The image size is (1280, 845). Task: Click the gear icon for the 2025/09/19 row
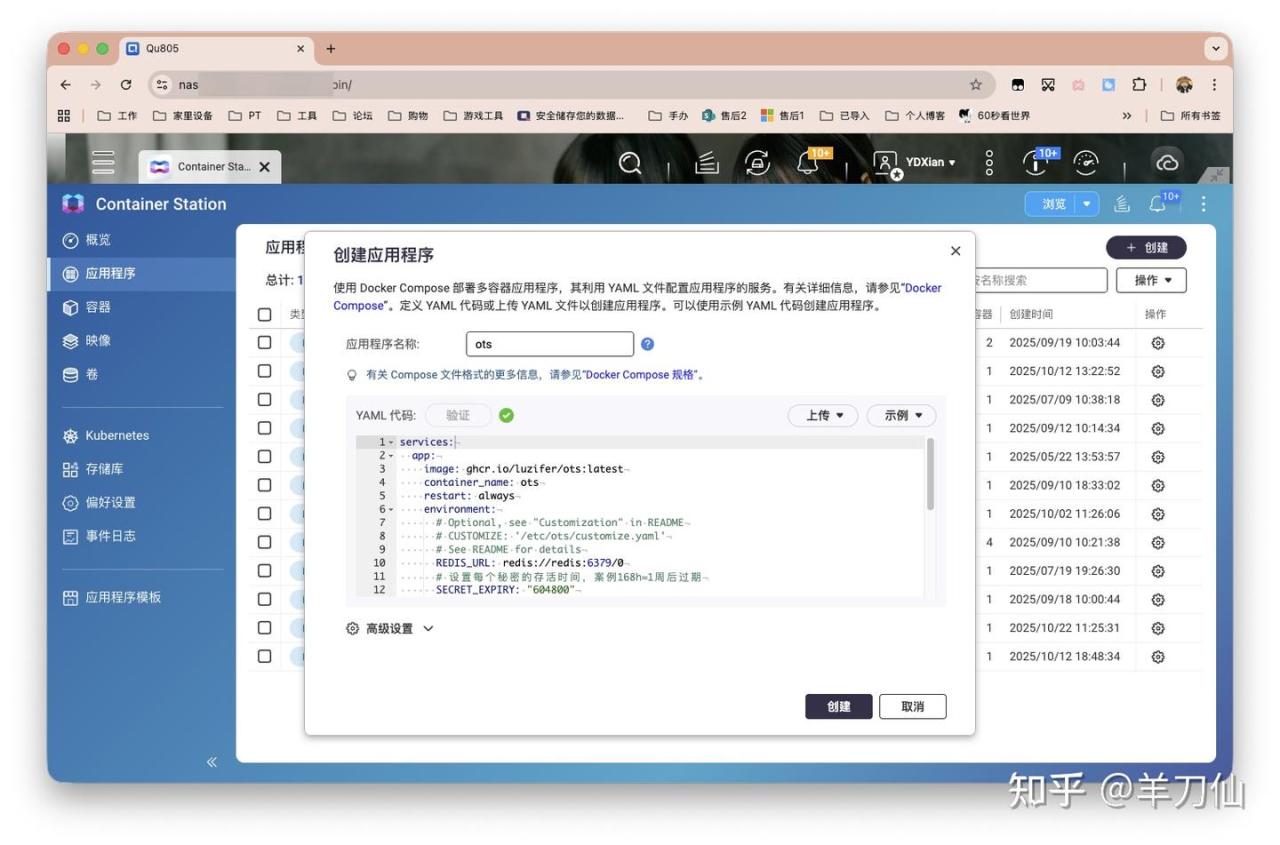(1158, 343)
